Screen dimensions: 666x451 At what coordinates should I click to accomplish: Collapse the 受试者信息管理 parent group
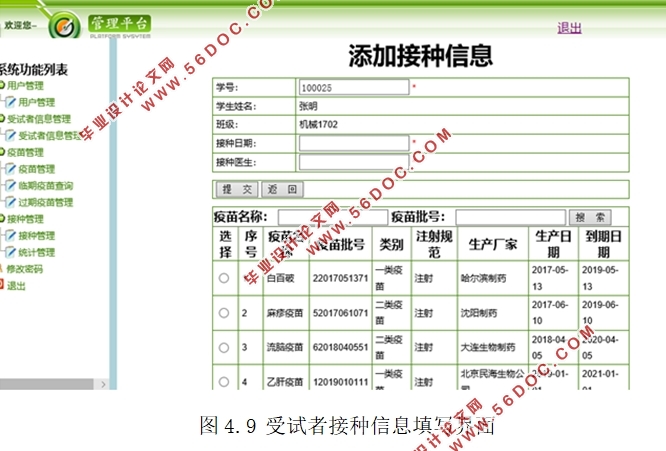click(x=2, y=119)
